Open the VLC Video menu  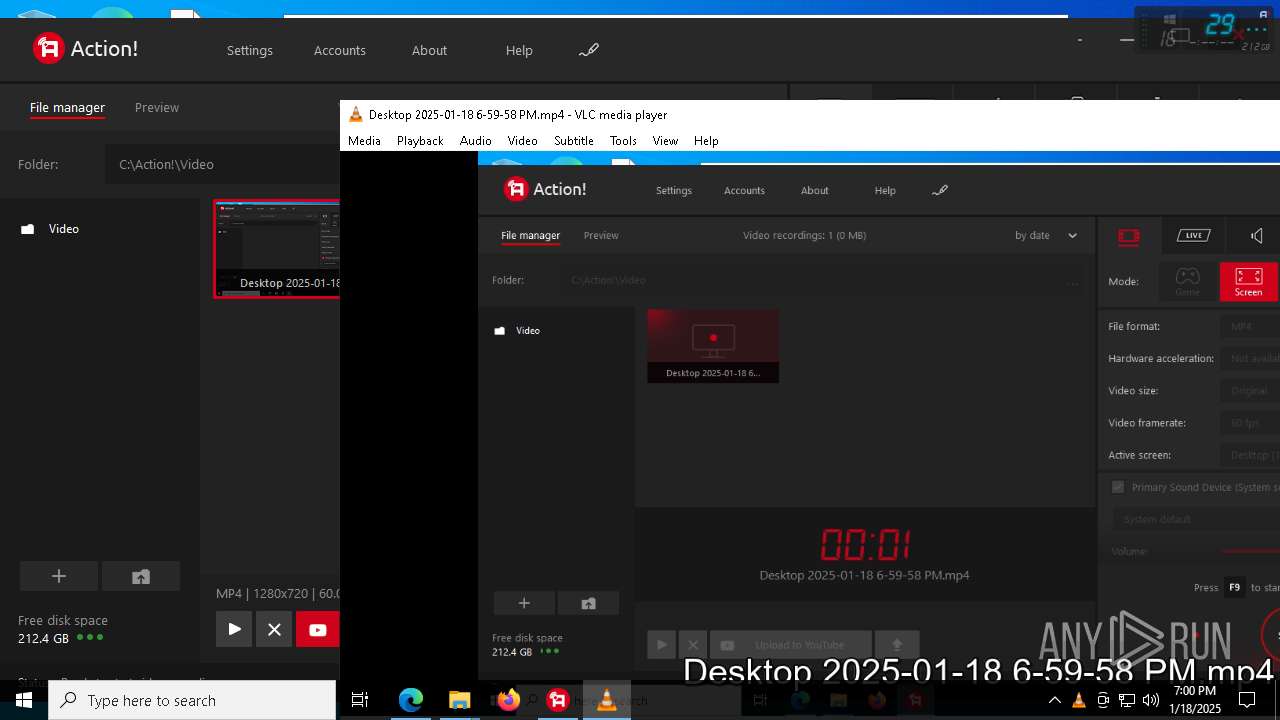522,141
